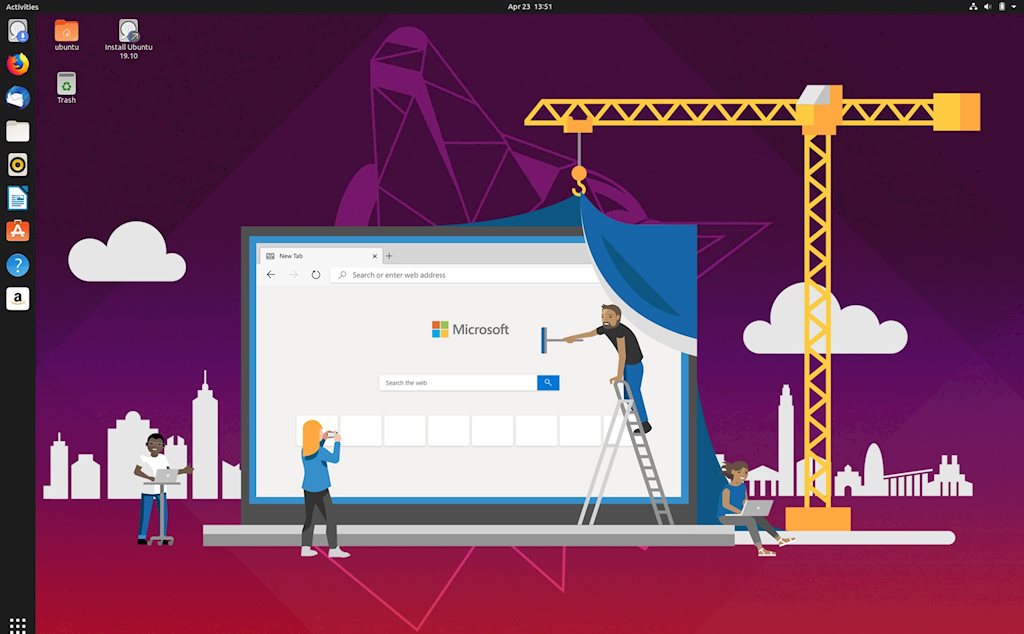Viewport: 1024px width, 634px height.
Task: Expand the system menu arrow in top bar
Action: (1014, 6)
